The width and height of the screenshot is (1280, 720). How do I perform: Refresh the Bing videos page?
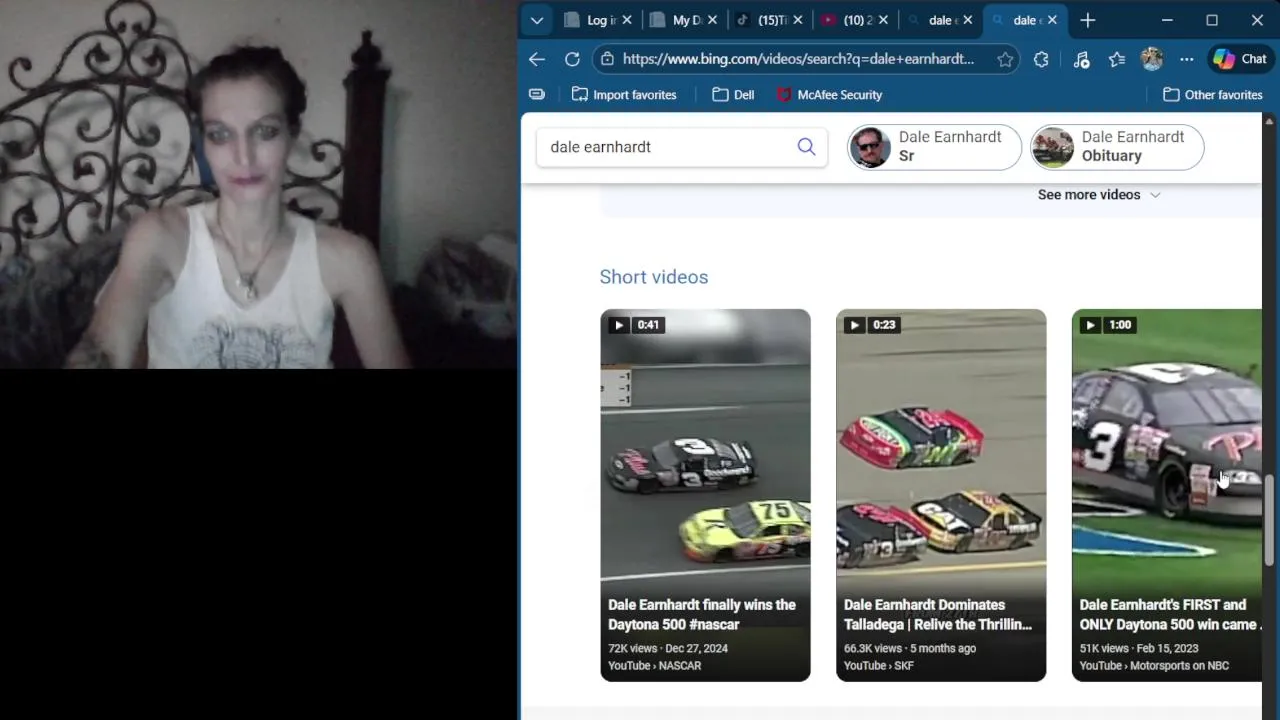(572, 59)
